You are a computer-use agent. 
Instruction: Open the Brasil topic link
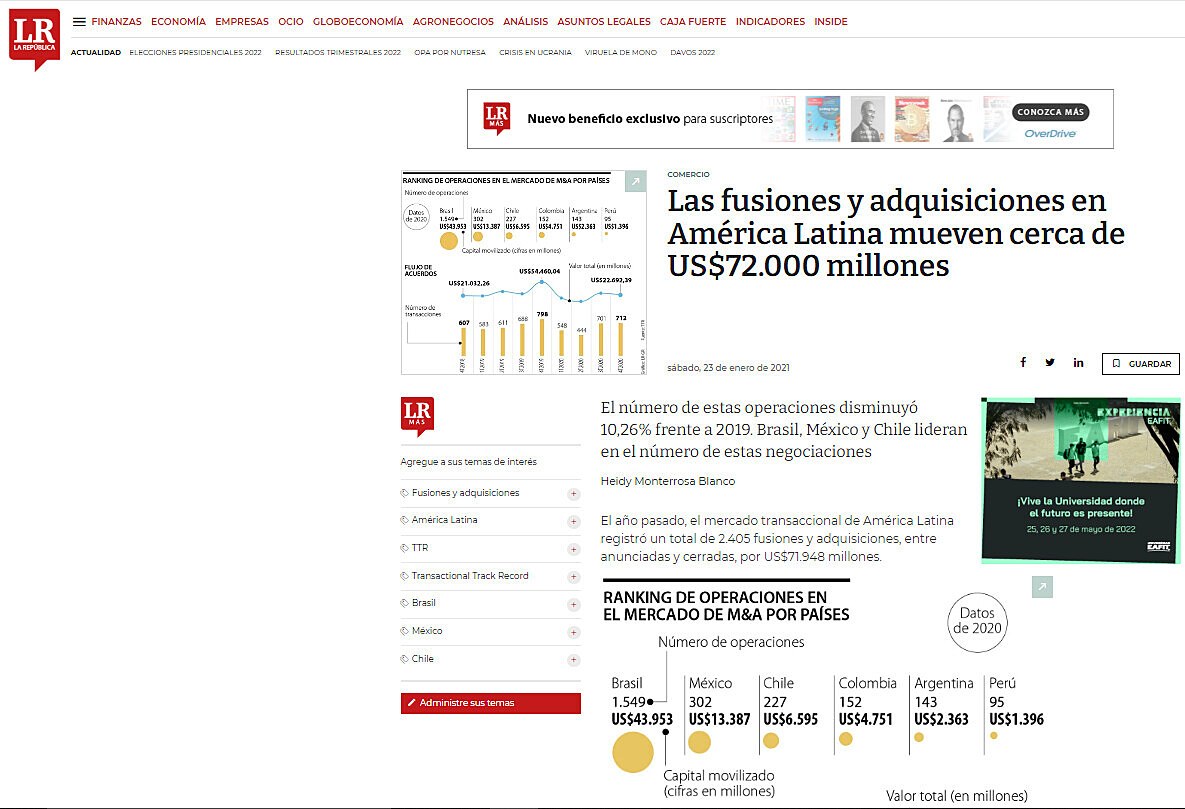point(423,603)
